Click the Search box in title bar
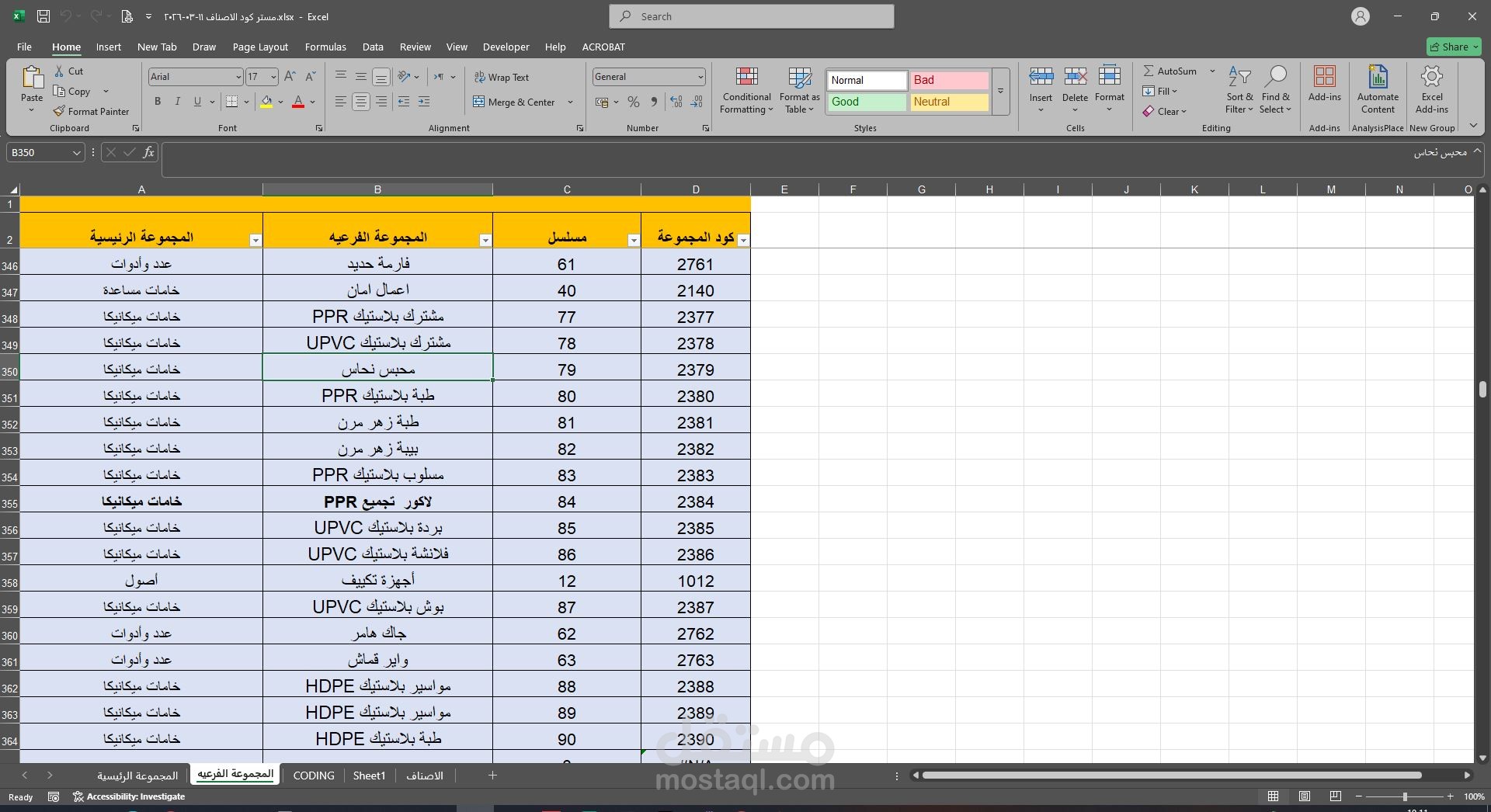 pyautogui.click(x=752, y=16)
